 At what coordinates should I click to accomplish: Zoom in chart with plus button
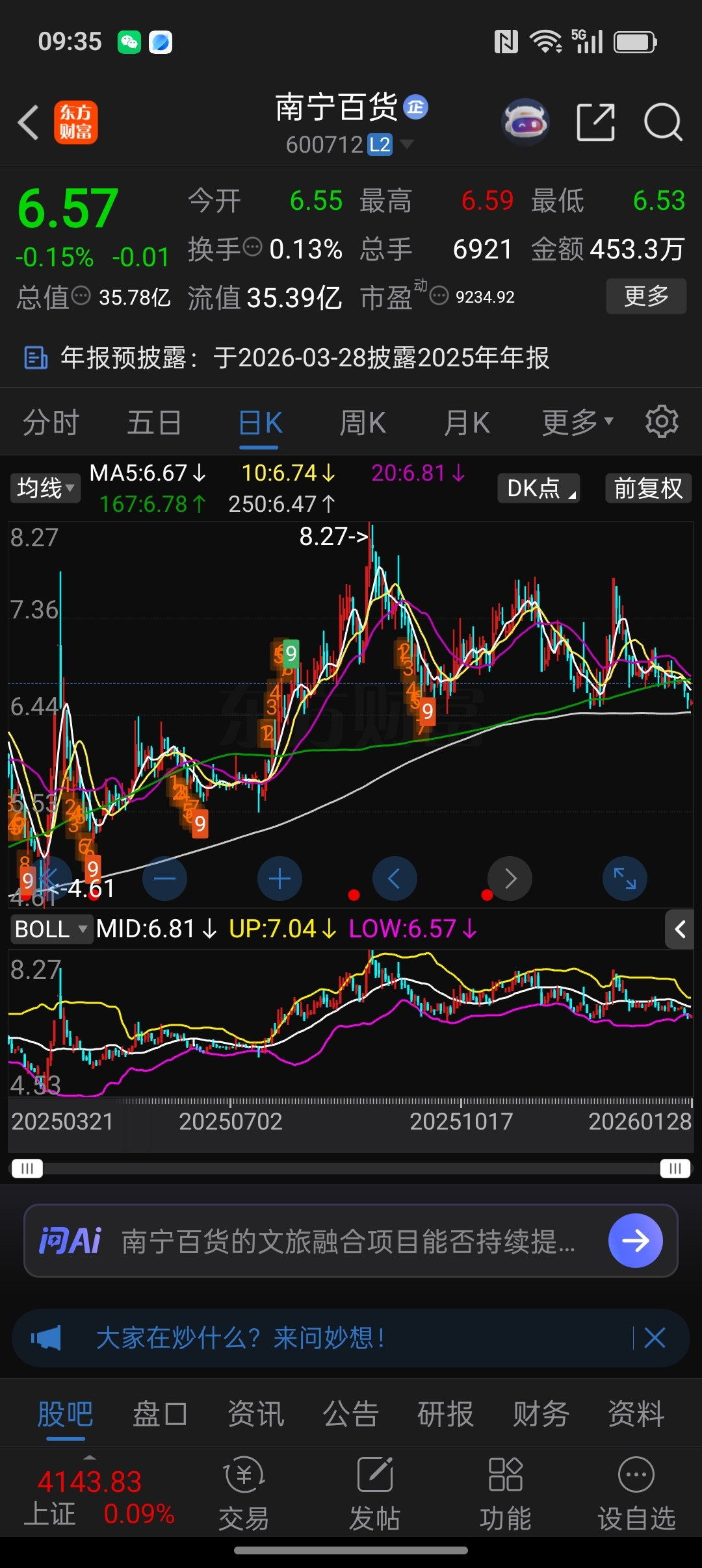[x=279, y=879]
